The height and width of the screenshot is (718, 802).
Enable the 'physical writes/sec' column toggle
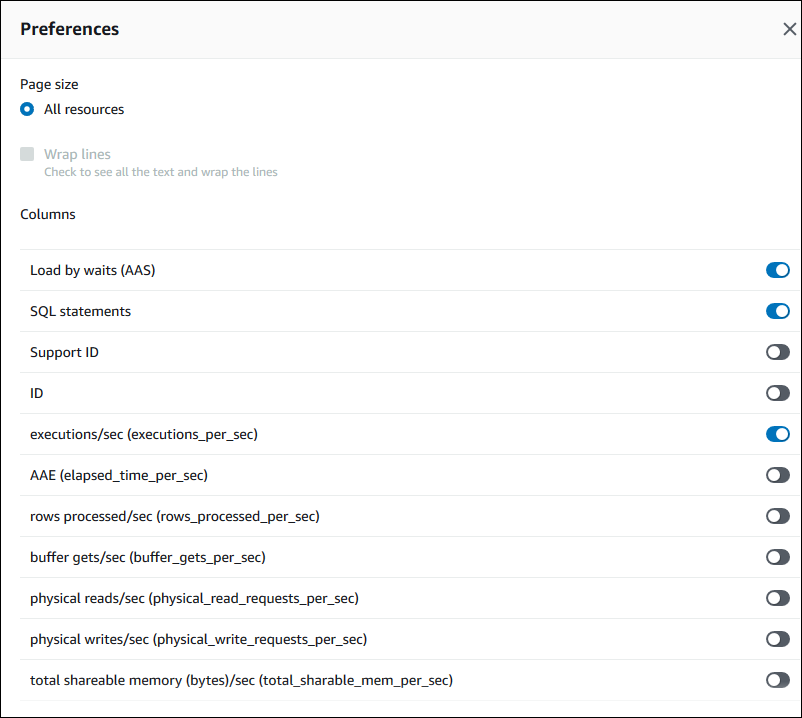[777, 639]
